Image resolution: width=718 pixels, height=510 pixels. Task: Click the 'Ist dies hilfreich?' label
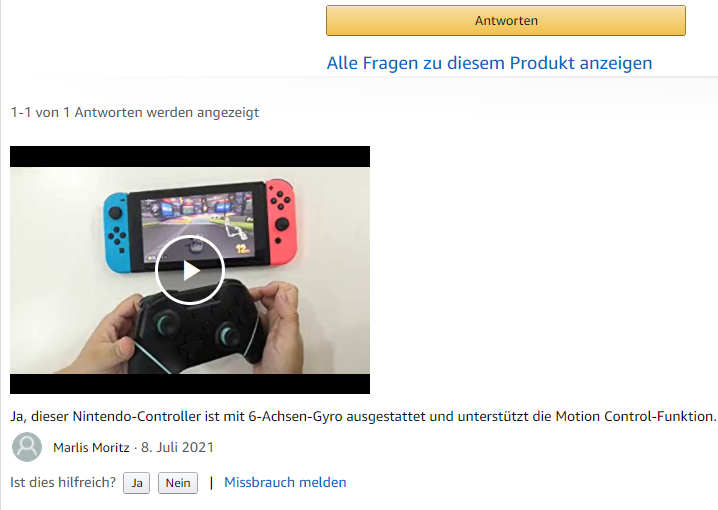(x=63, y=483)
